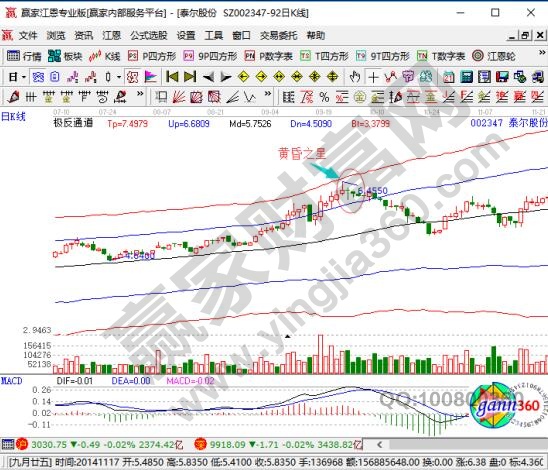
Task: Open the 公式选股 menu
Action: [x=149, y=35]
